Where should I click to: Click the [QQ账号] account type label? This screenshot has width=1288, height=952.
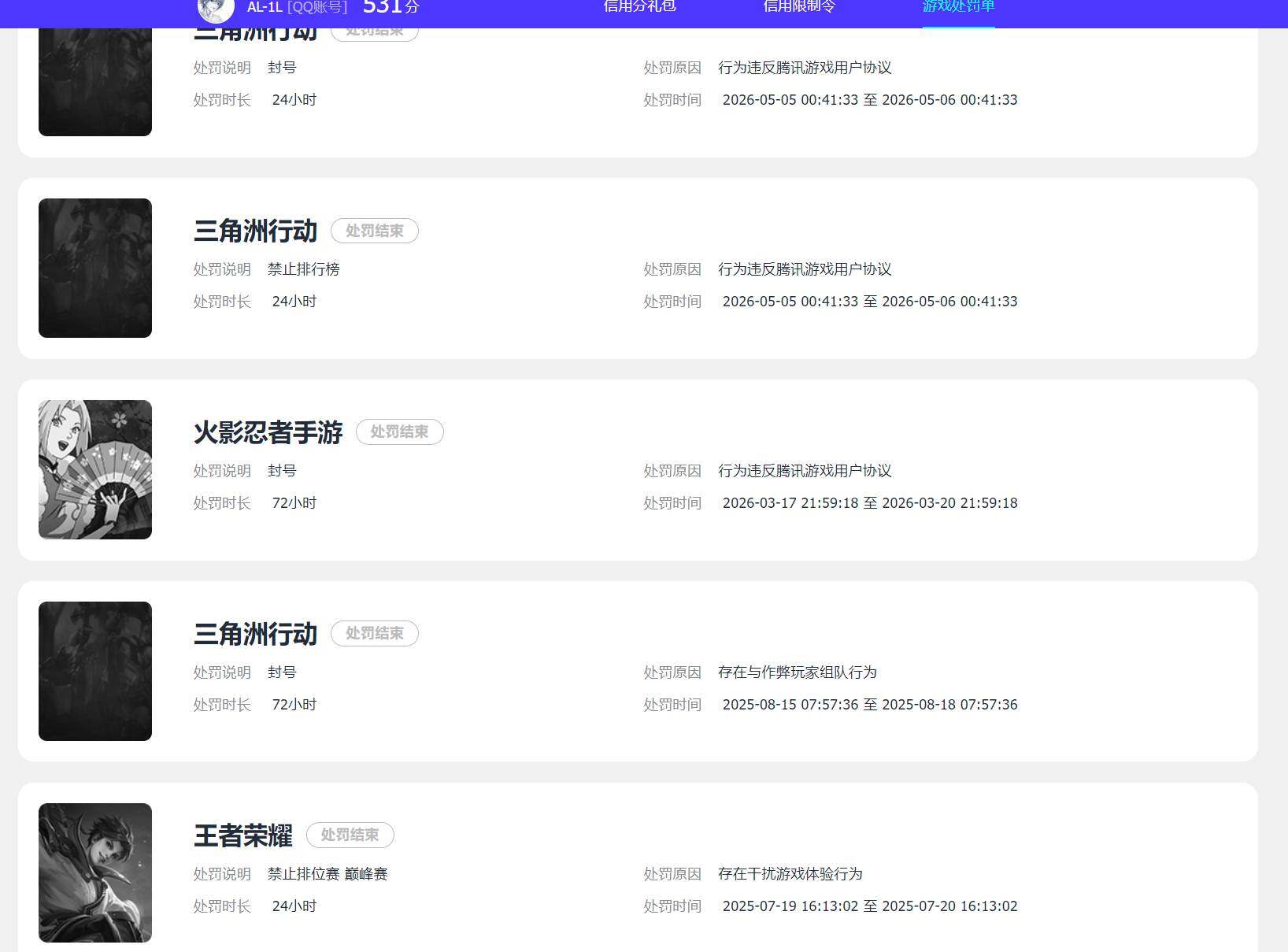pos(317,8)
